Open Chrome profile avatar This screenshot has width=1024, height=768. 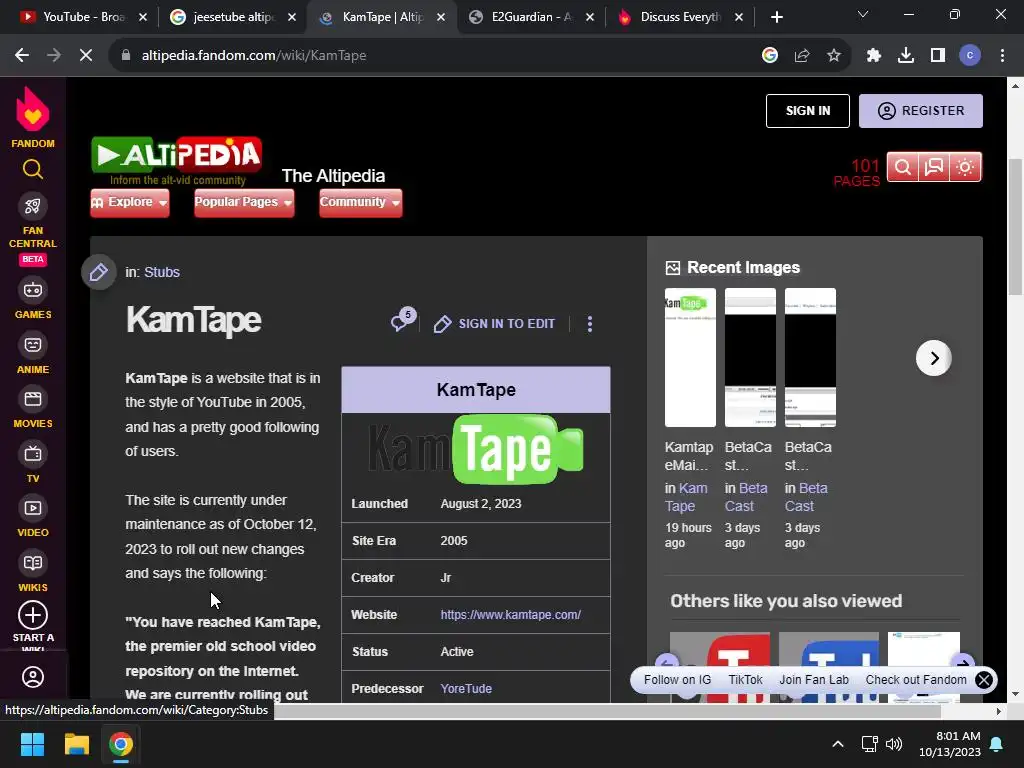coord(970,56)
